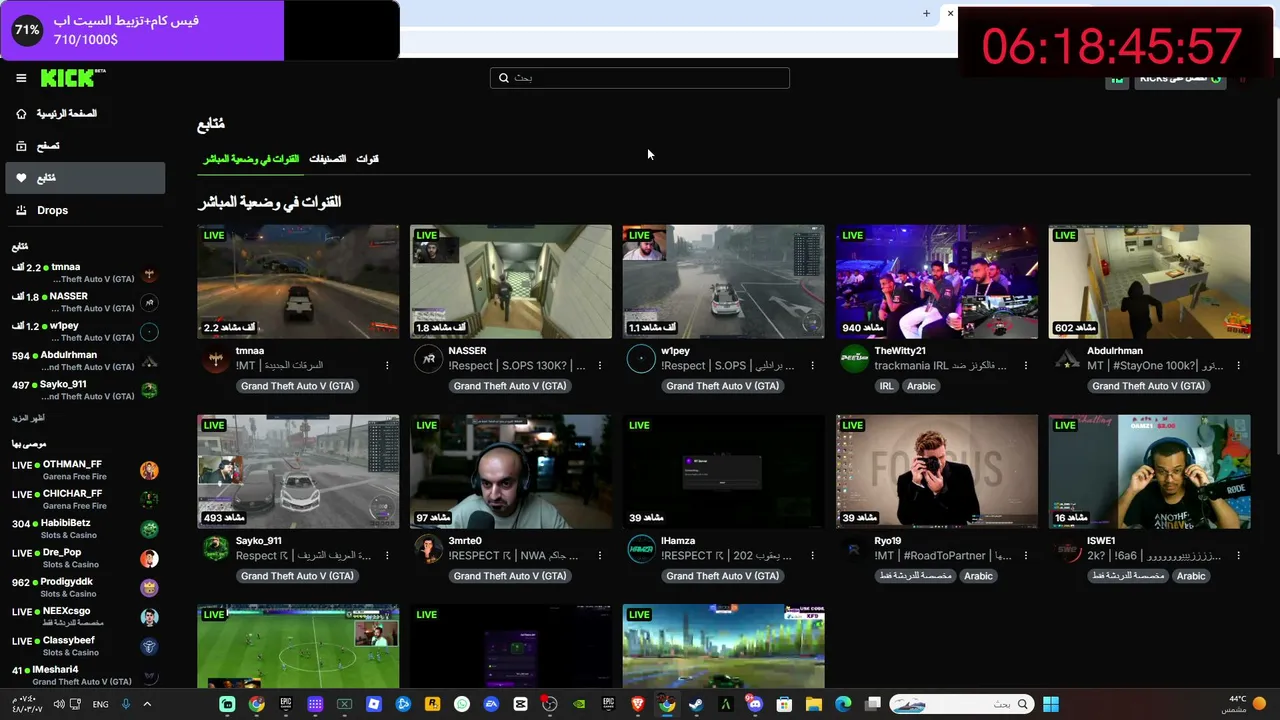Click the Arabic tag under ISWE1
Screen dimensions: 1280x720
[x=1191, y=576]
